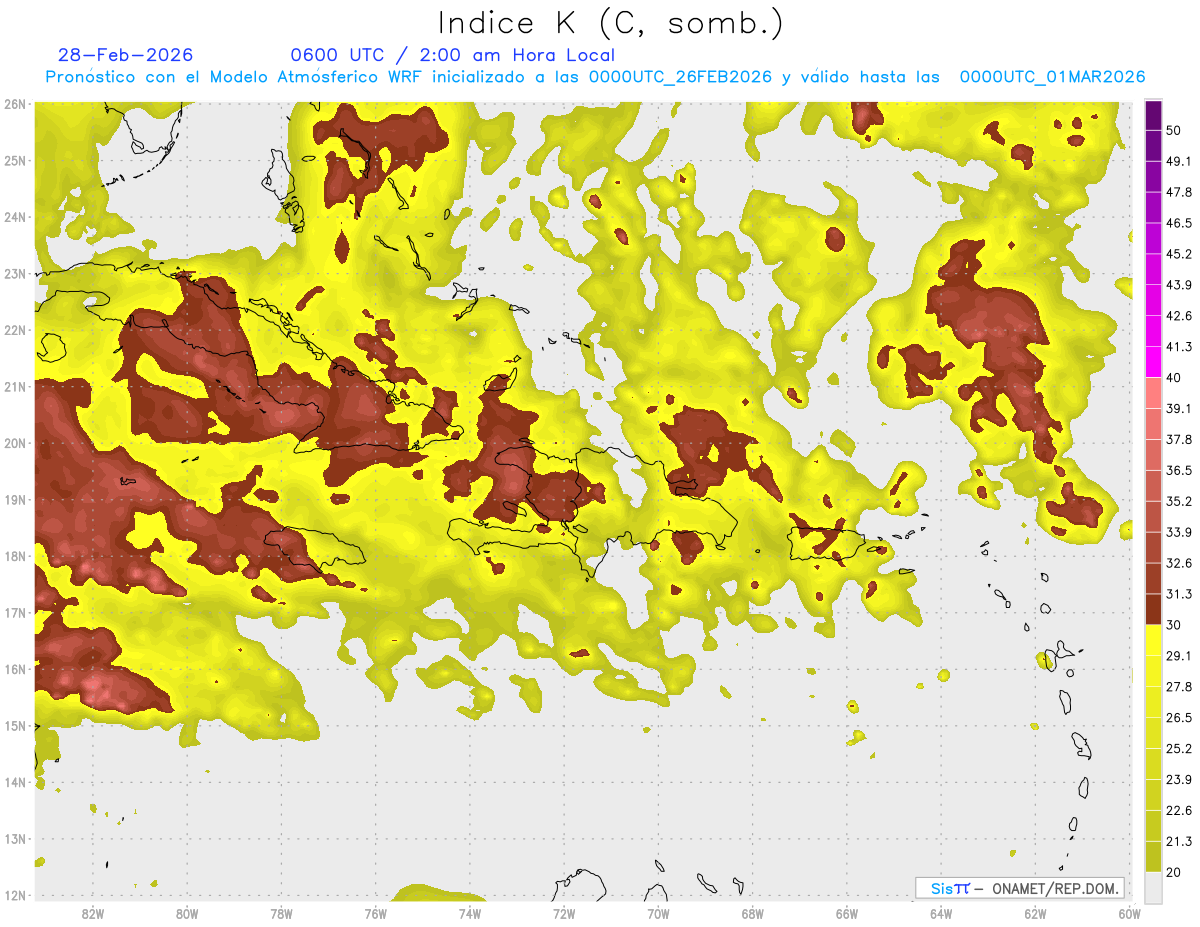Viewport: 1200px width, 927px height.
Task: Click the 19N latitude label
Action: coord(15,499)
